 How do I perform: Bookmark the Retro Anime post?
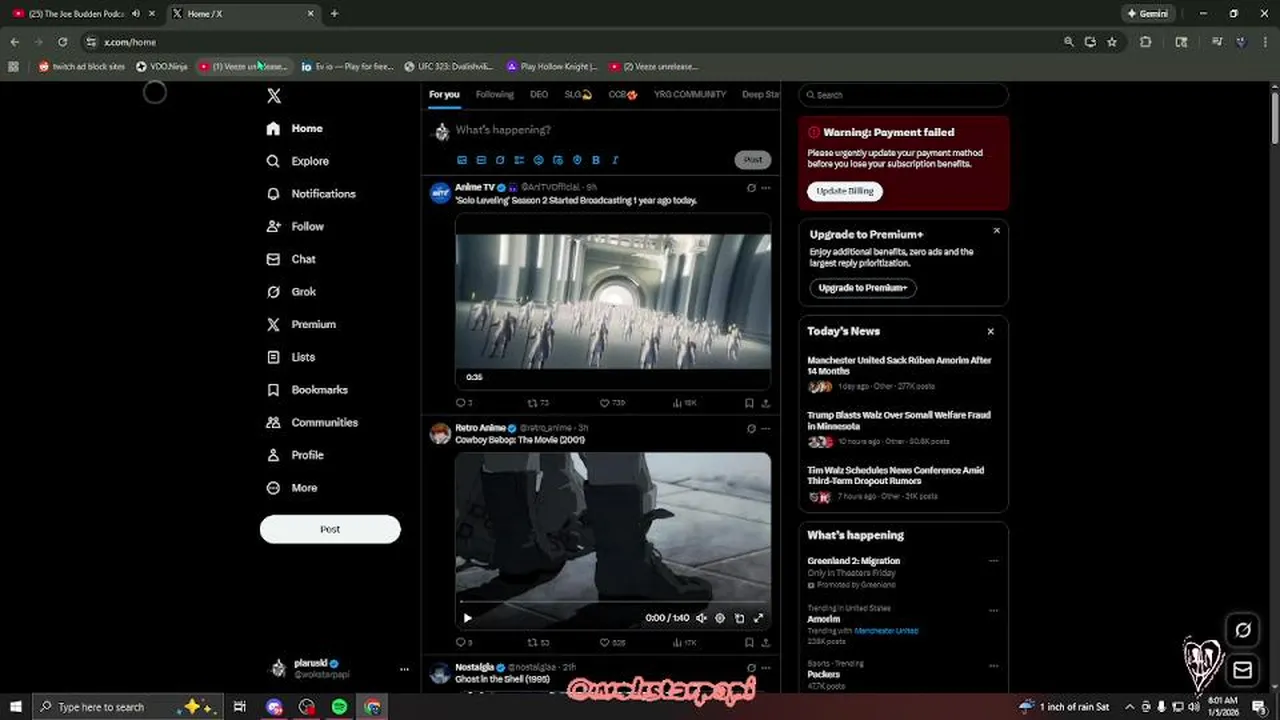coord(749,643)
